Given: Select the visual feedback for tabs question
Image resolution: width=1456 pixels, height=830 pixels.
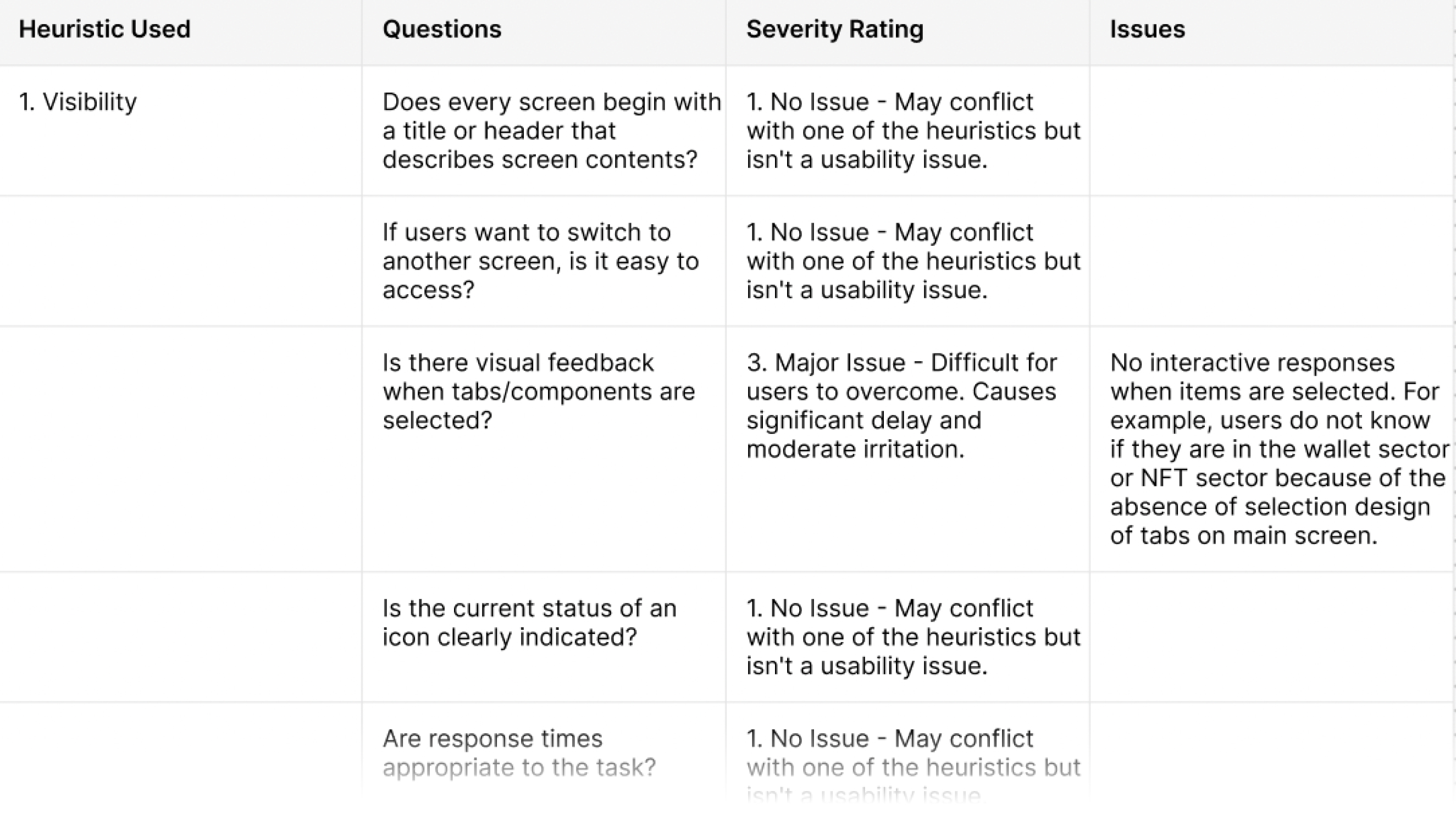Looking at the screenshot, I should click(x=539, y=391).
